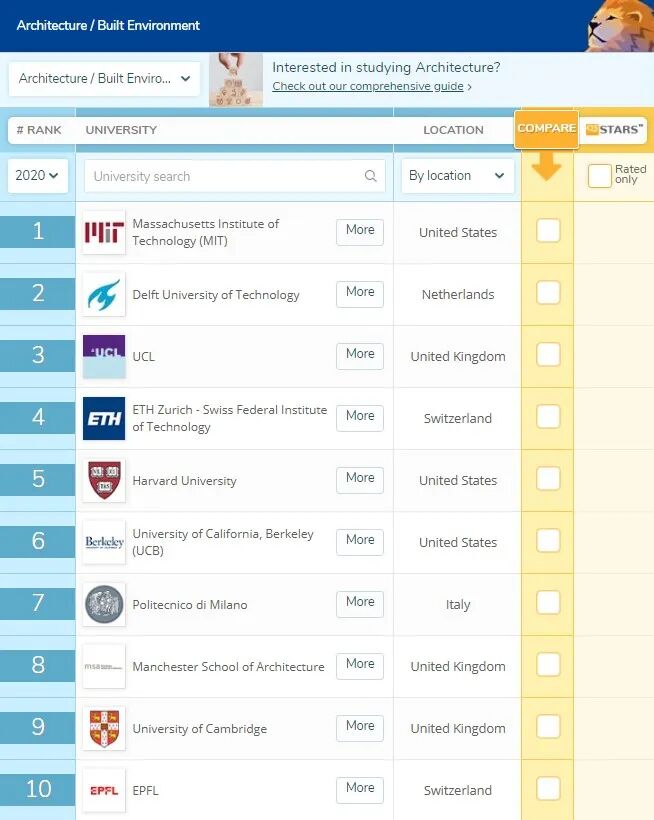Tick the compare checkbox for Politecnico di Milano
The image size is (654, 820).
[548, 602]
